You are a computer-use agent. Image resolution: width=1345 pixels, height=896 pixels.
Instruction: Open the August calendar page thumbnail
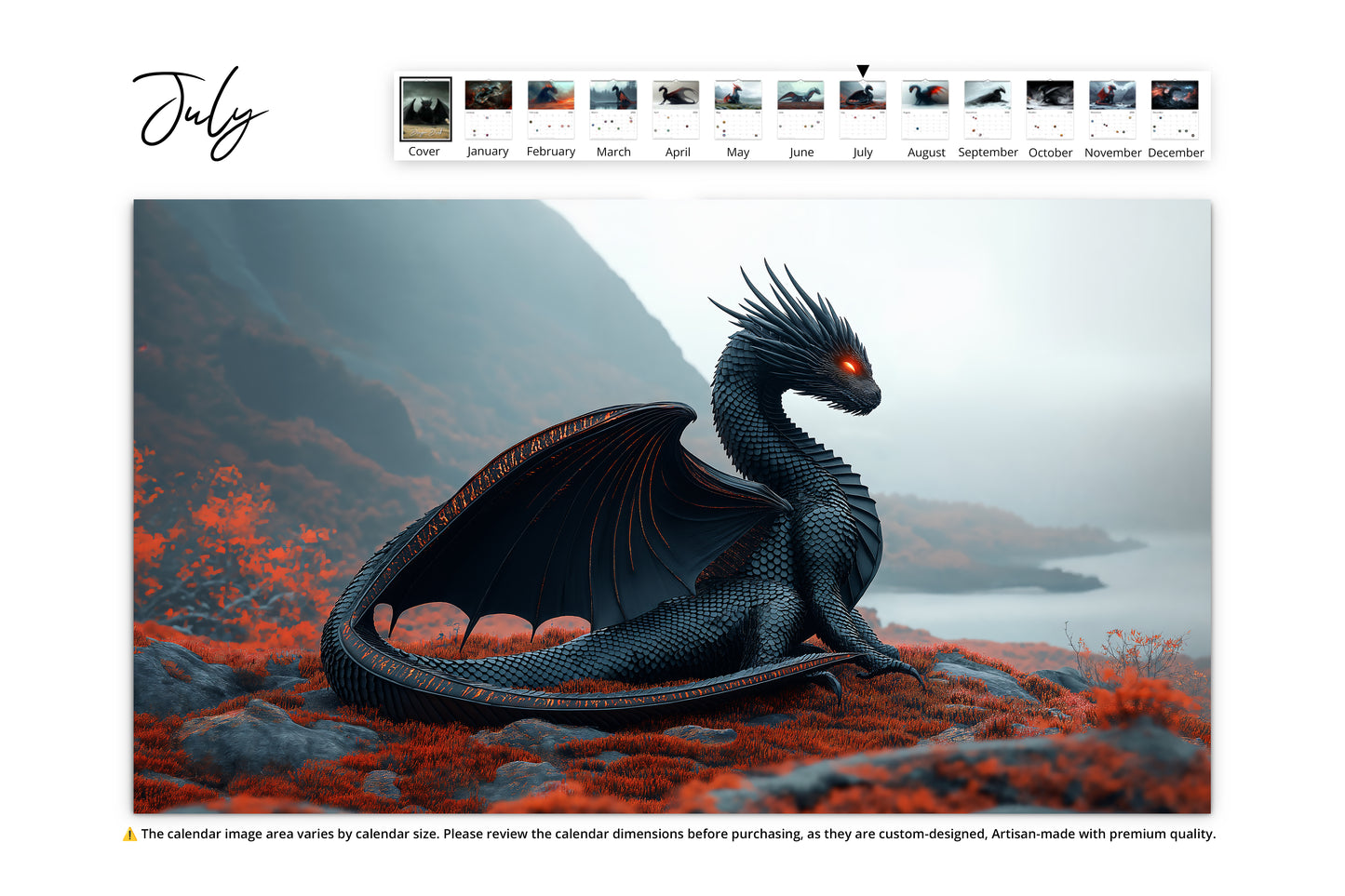[925, 110]
